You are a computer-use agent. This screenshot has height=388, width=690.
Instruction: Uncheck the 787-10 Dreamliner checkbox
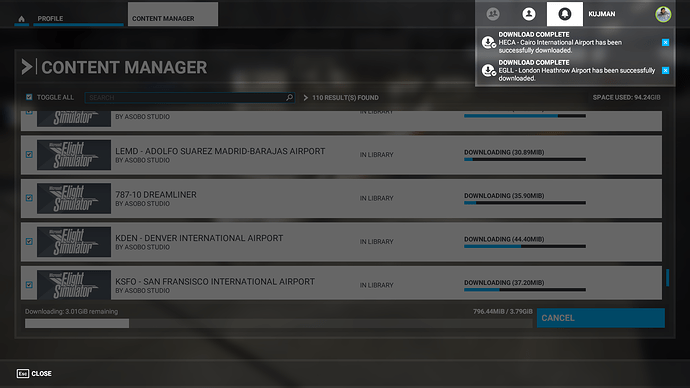(x=29, y=198)
